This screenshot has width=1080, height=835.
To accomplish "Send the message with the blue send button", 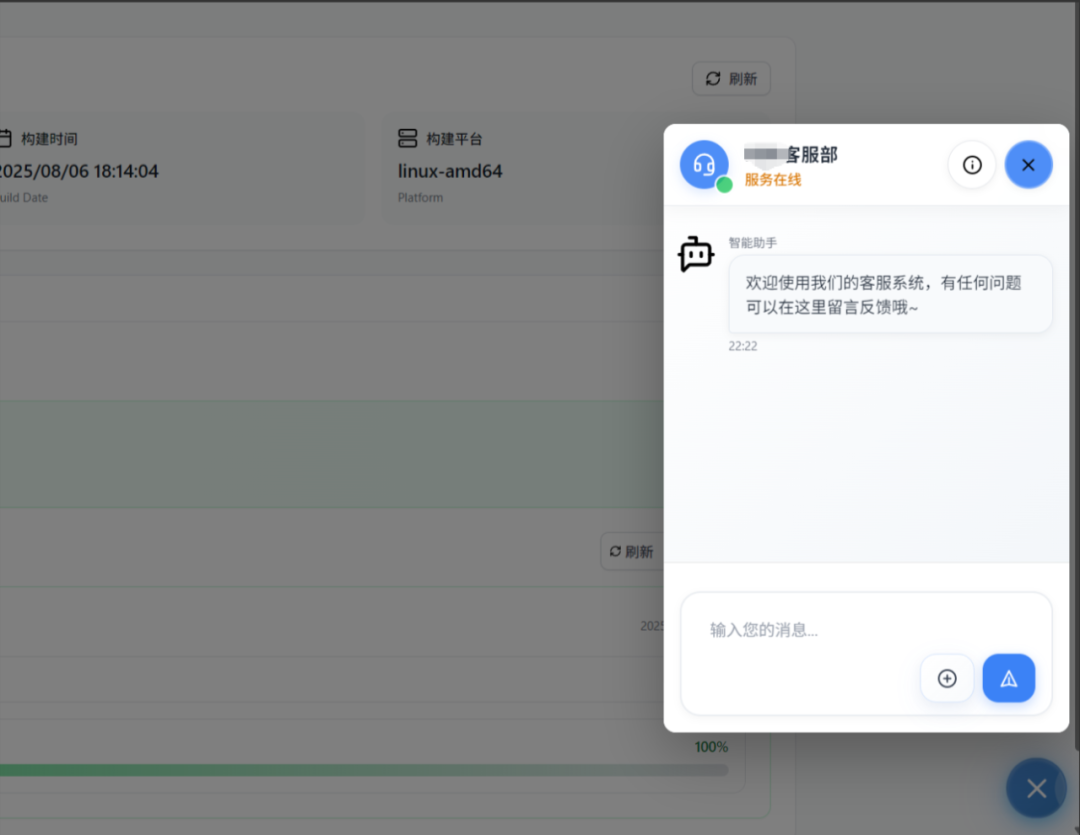I will point(1008,678).
